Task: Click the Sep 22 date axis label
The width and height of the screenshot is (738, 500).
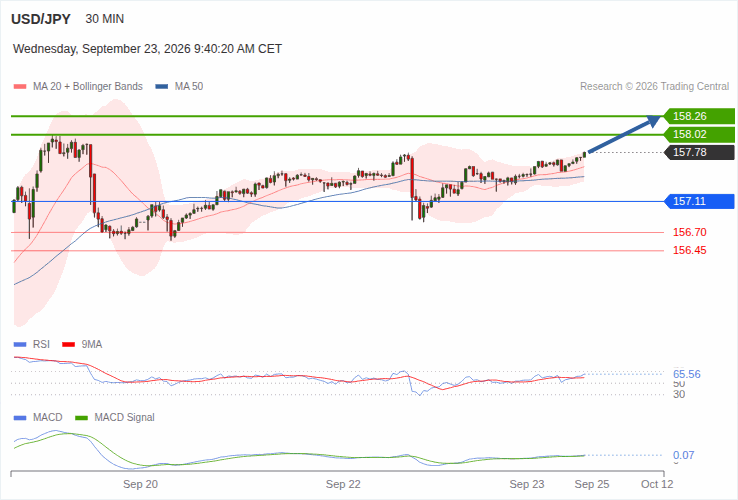Action: pos(343,484)
